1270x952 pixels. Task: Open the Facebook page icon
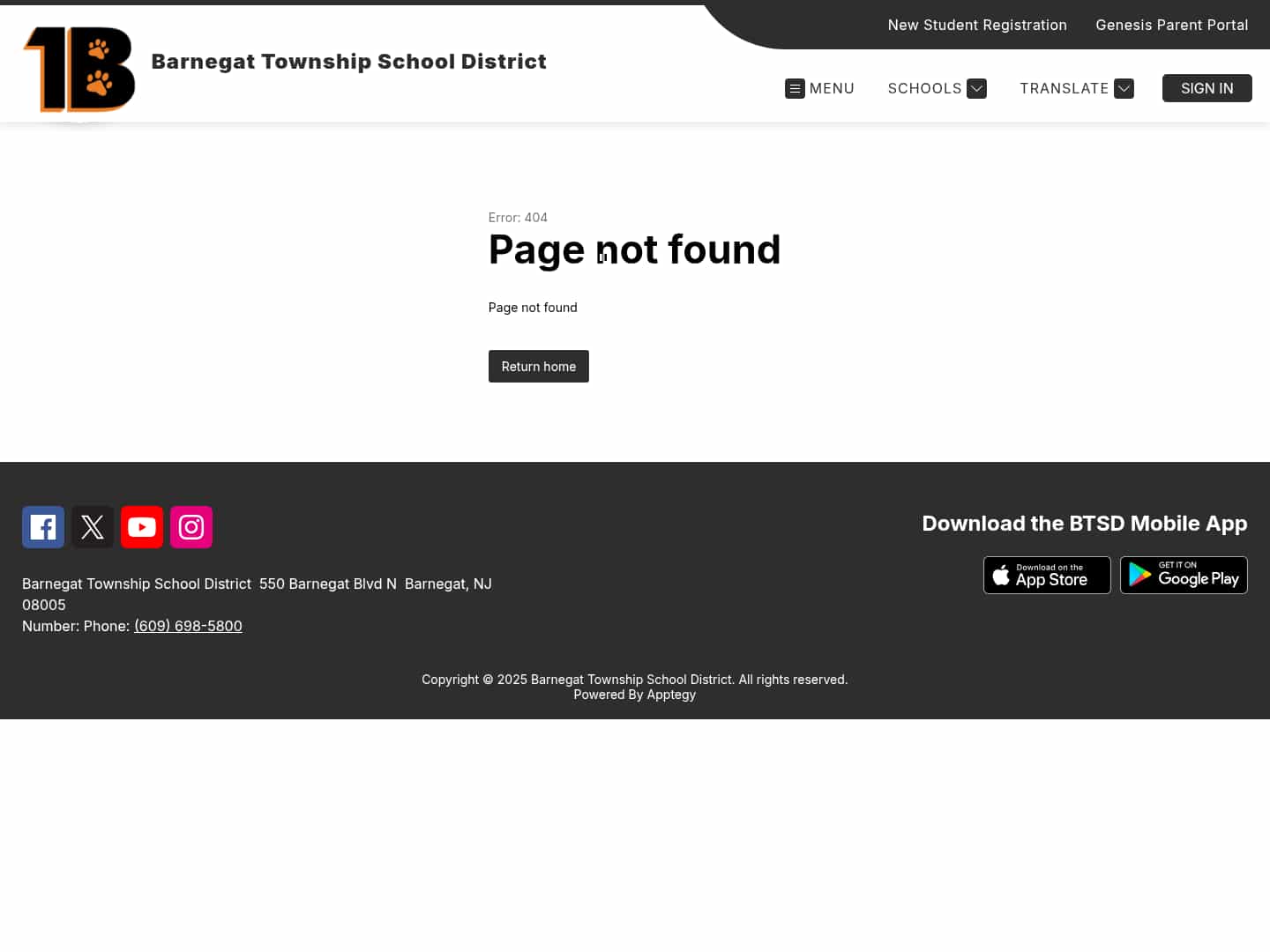click(42, 526)
